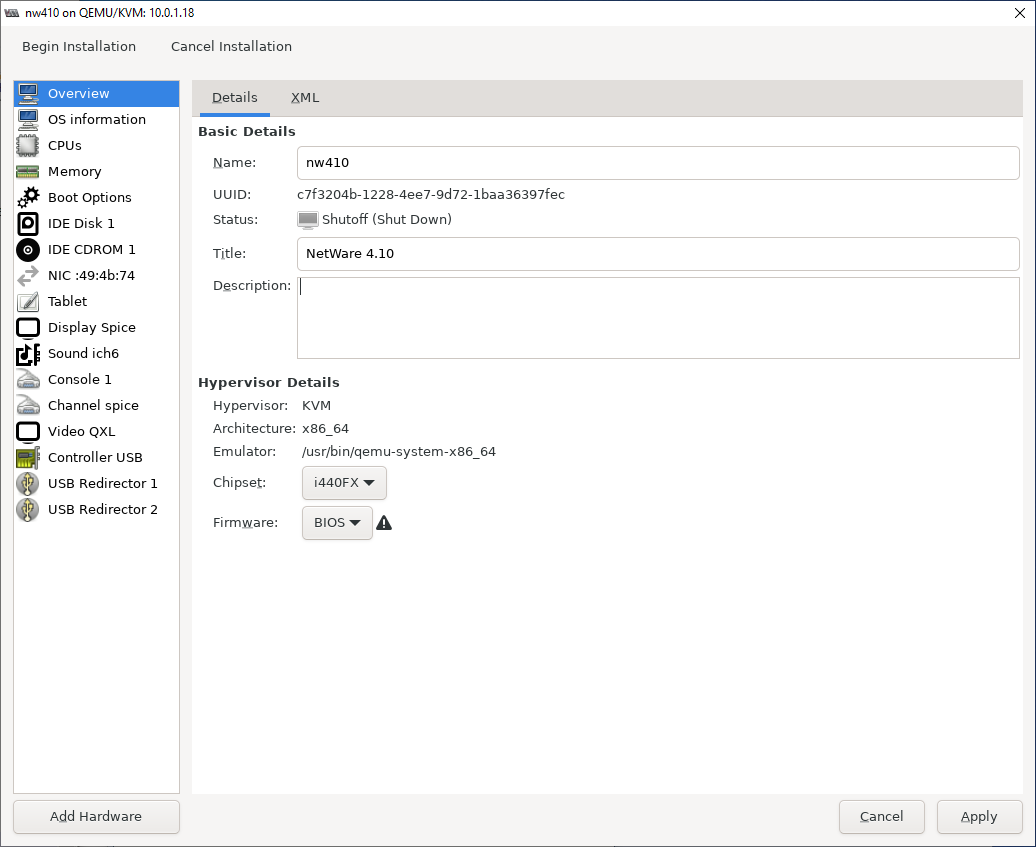Click the Apply button
The image size is (1036, 847).
click(x=979, y=817)
